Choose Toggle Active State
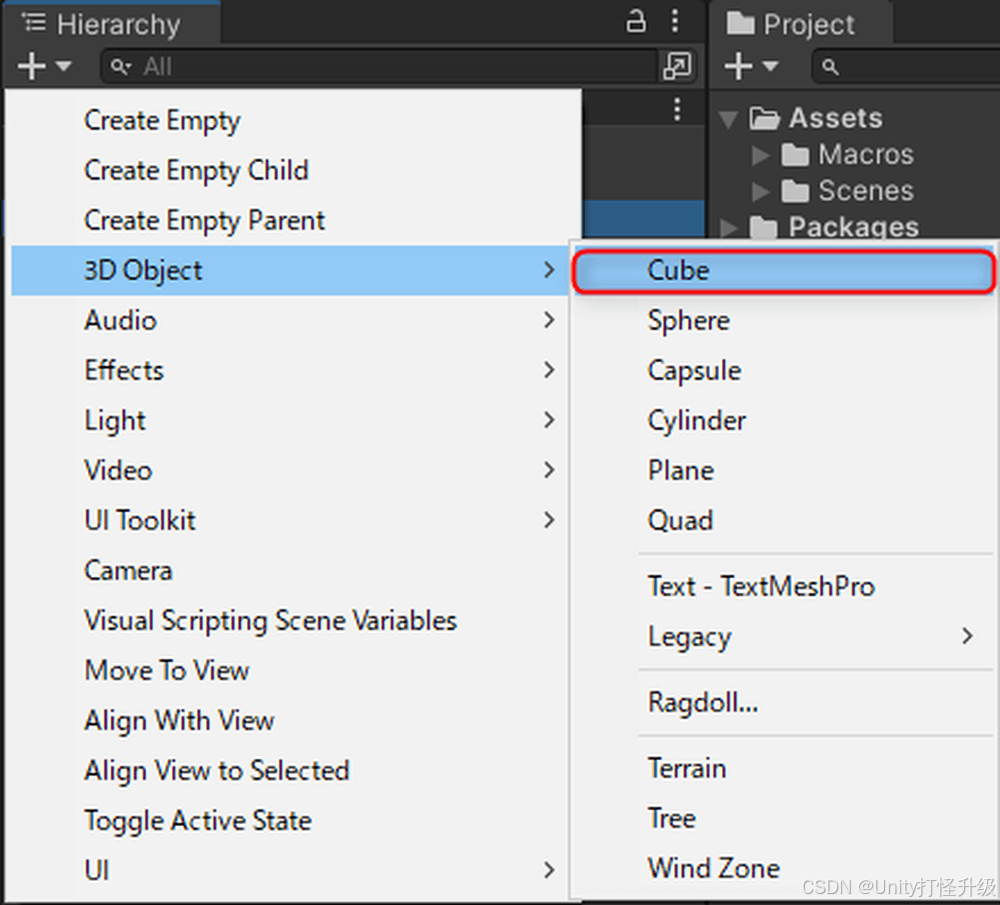Image resolution: width=1000 pixels, height=905 pixels. tap(290, 821)
